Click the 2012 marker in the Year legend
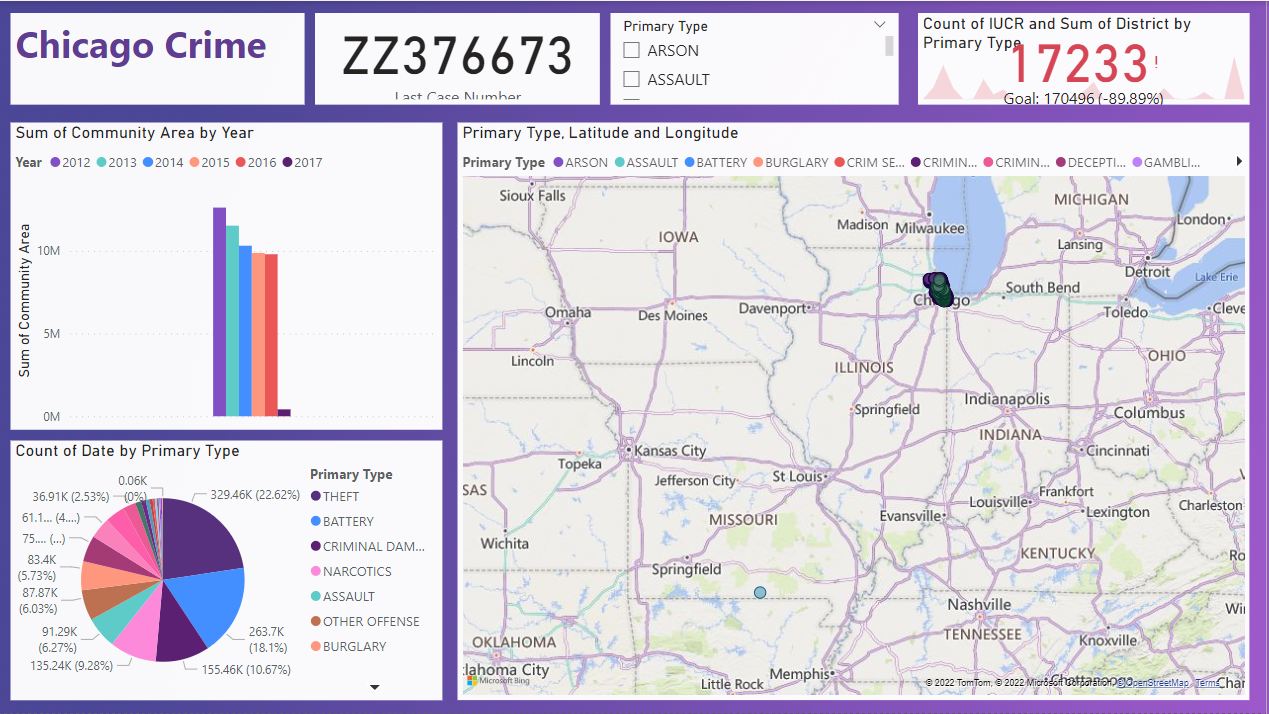1269x714 pixels. (58, 161)
